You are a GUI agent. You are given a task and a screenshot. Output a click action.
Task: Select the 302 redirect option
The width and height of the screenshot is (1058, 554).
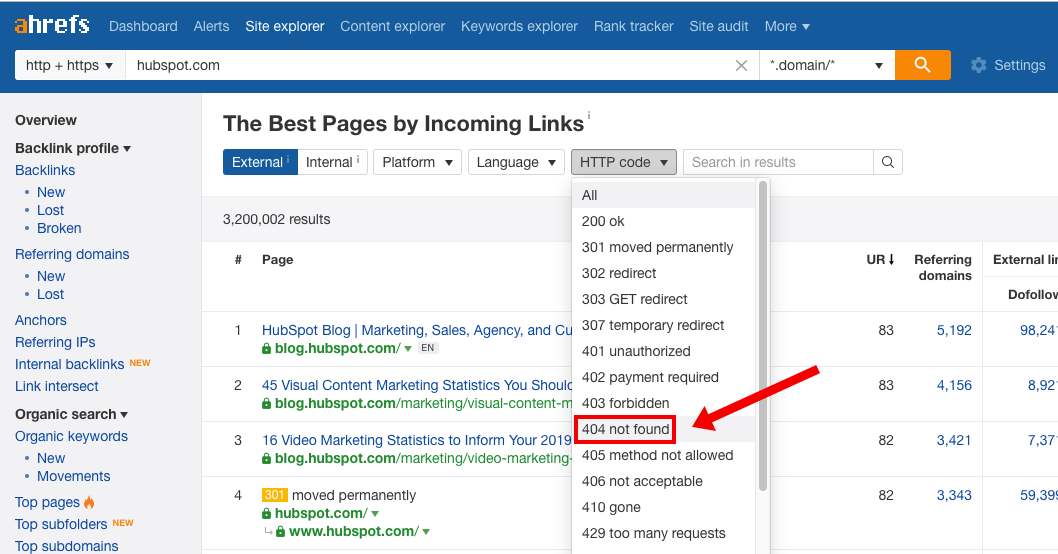(663, 273)
